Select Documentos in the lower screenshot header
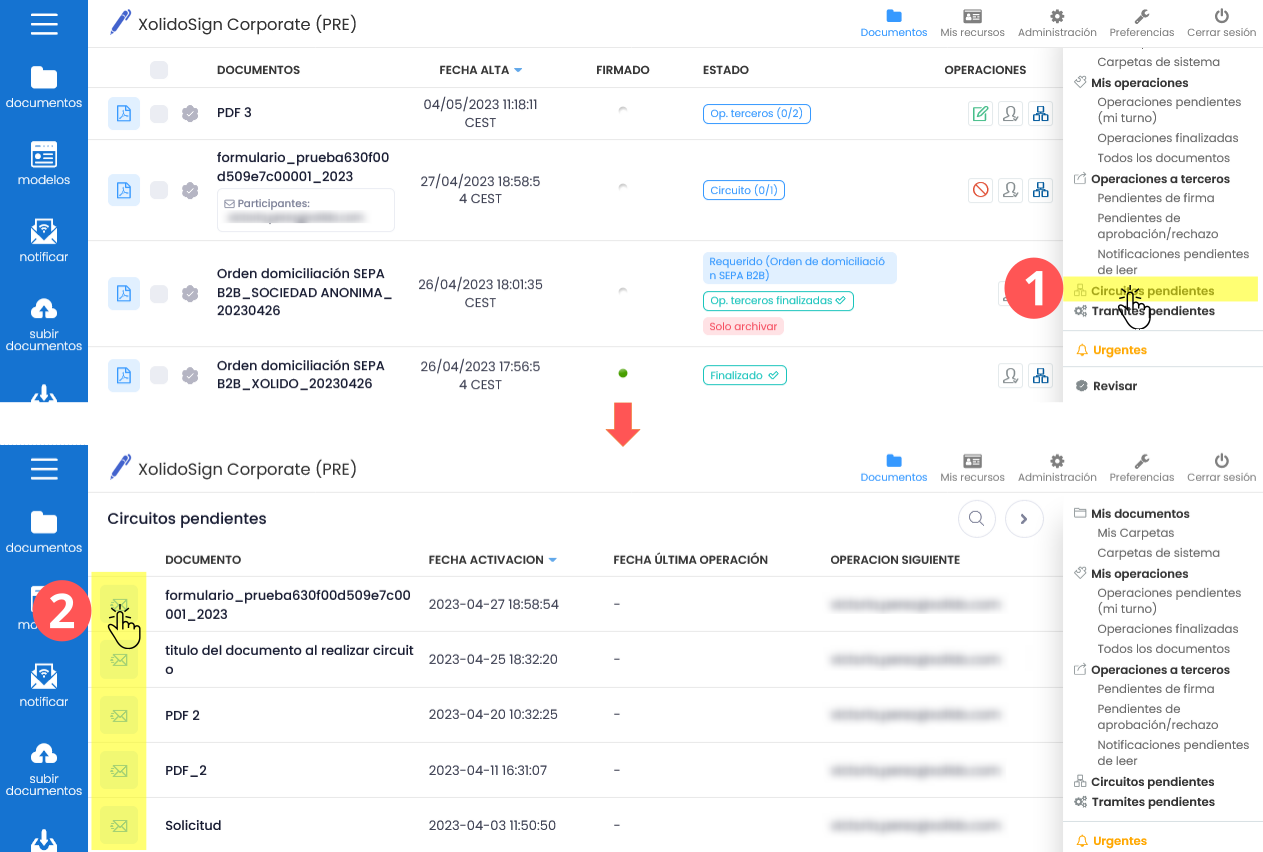The height and width of the screenshot is (852, 1263). coord(894,468)
